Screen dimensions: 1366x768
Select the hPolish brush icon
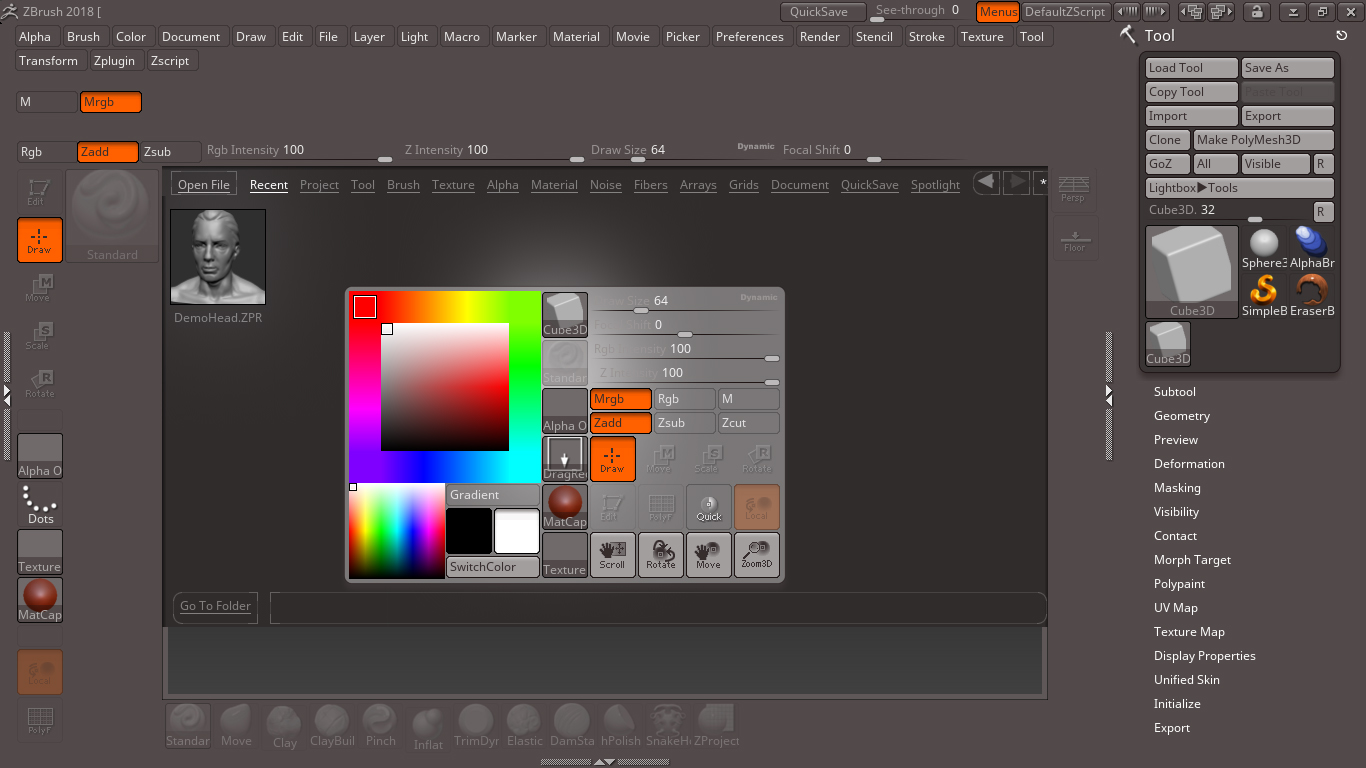(620, 726)
